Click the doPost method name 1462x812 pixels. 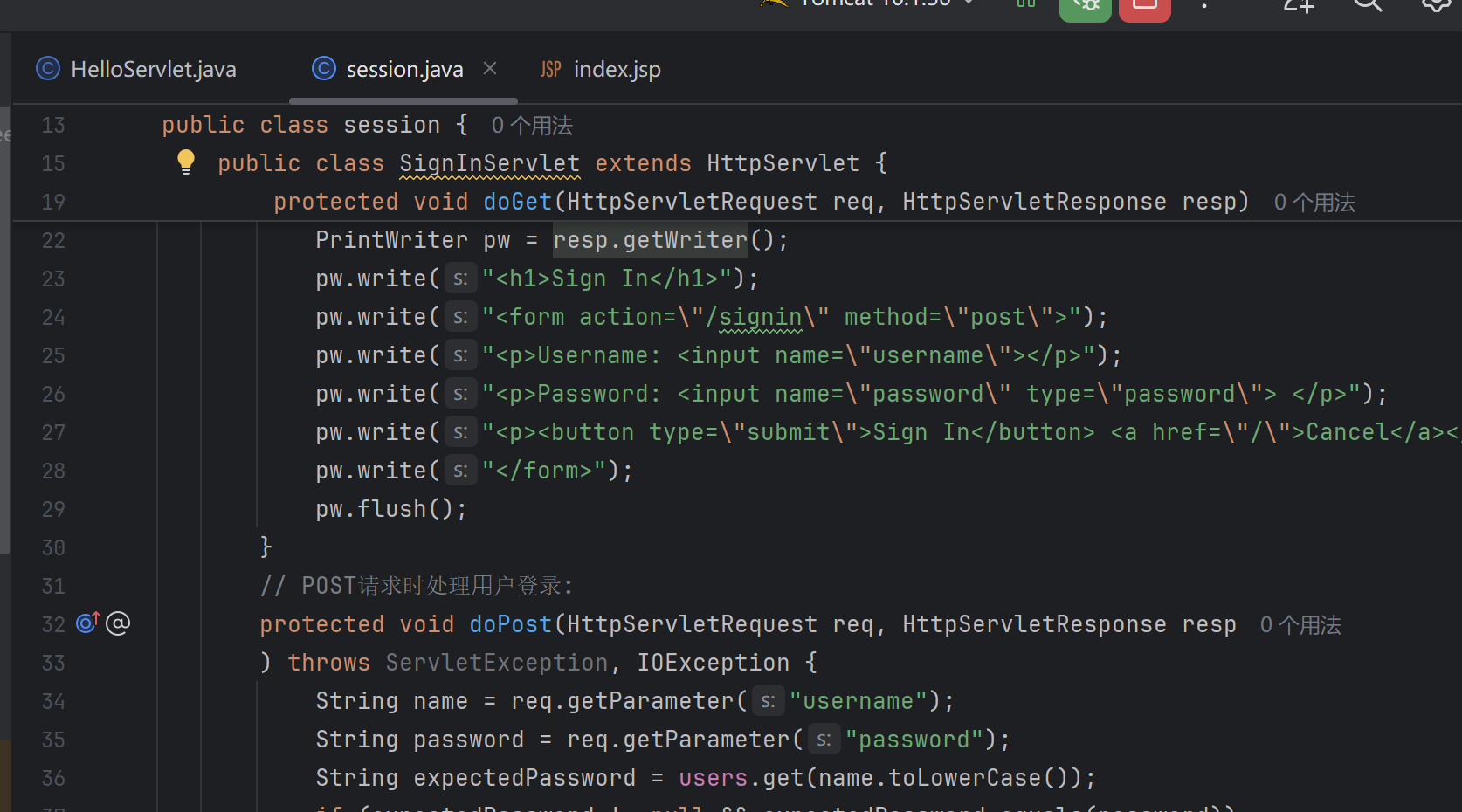(511, 624)
